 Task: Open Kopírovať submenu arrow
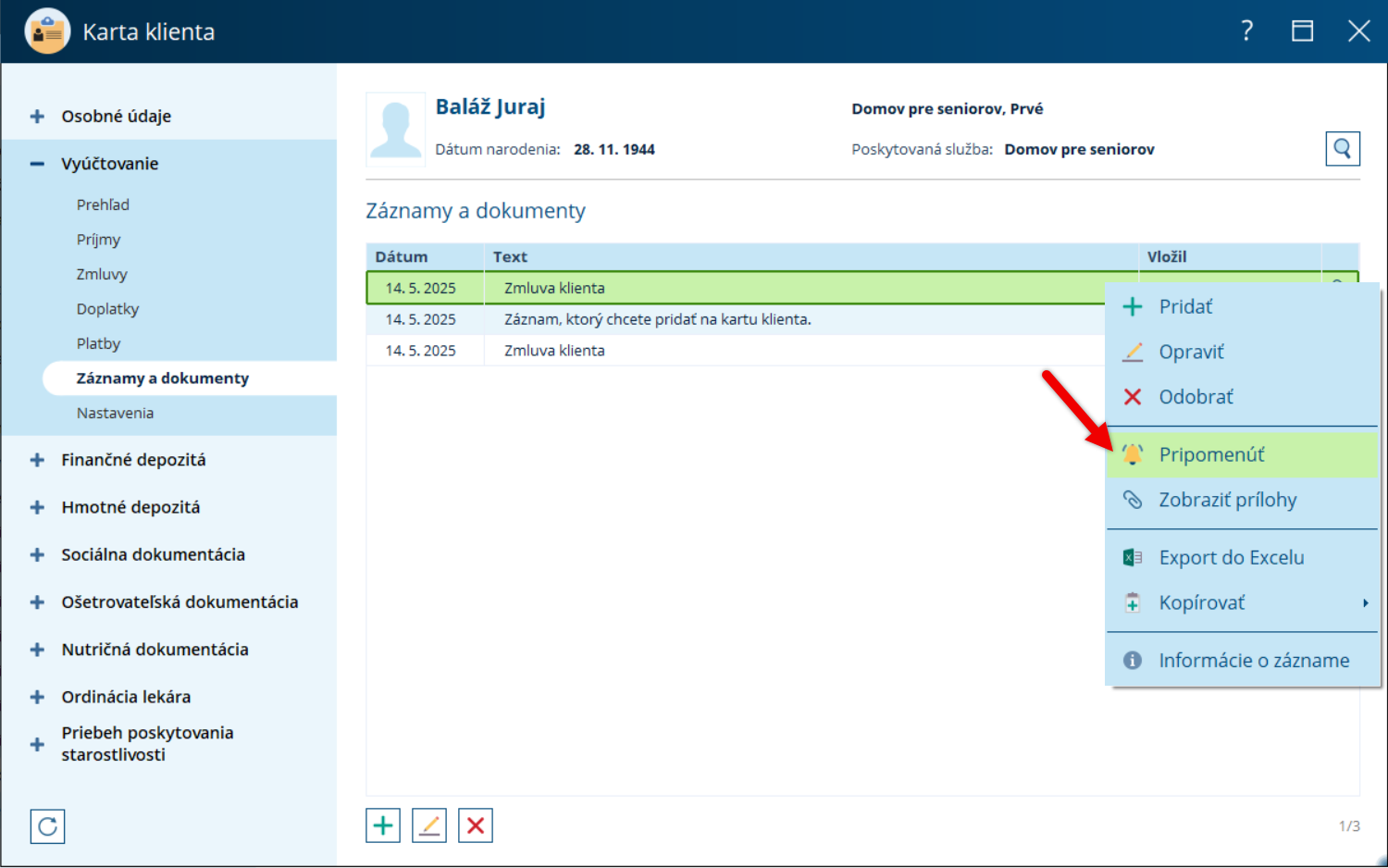point(1365,603)
